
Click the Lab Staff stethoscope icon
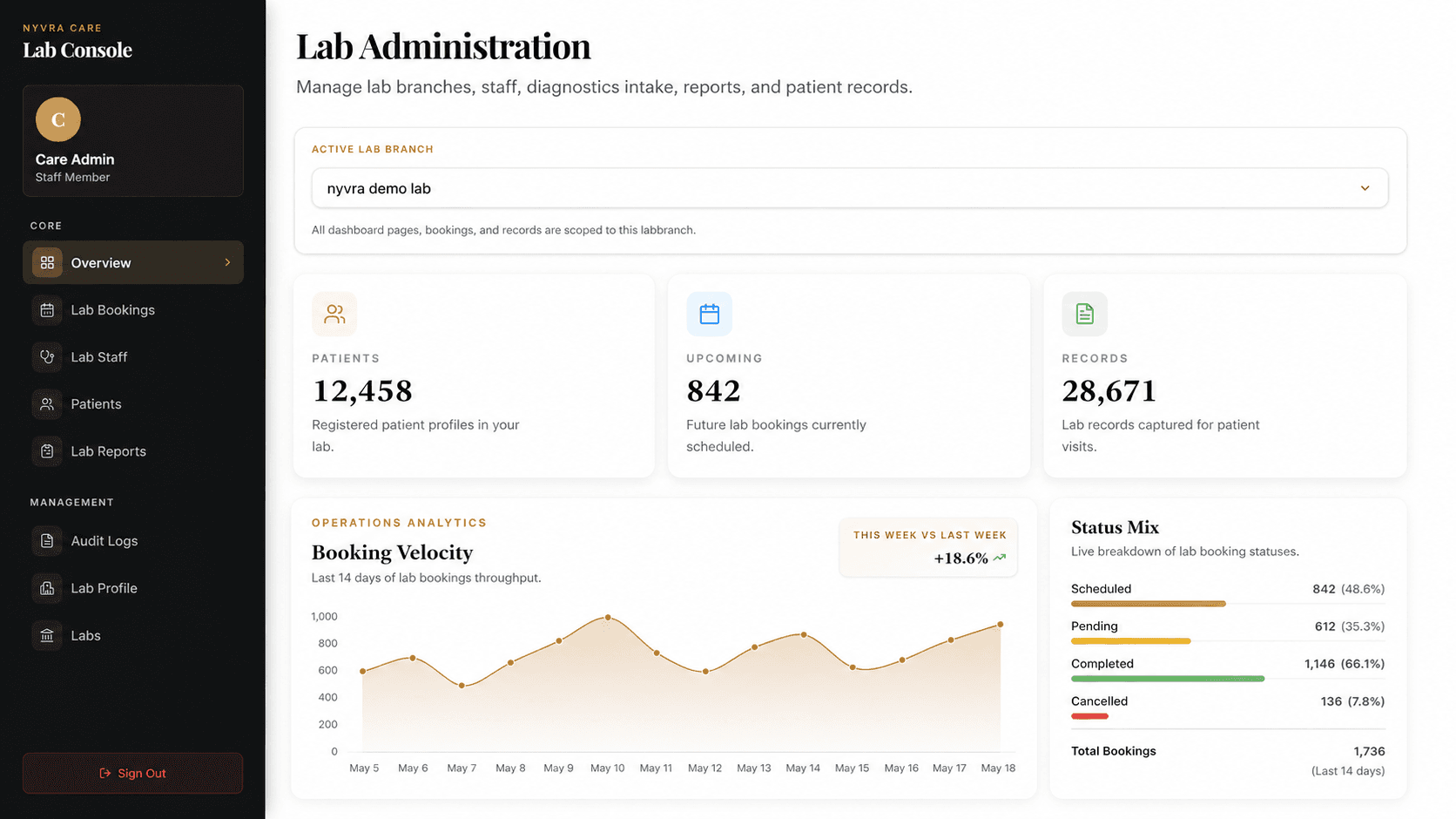pos(47,356)
